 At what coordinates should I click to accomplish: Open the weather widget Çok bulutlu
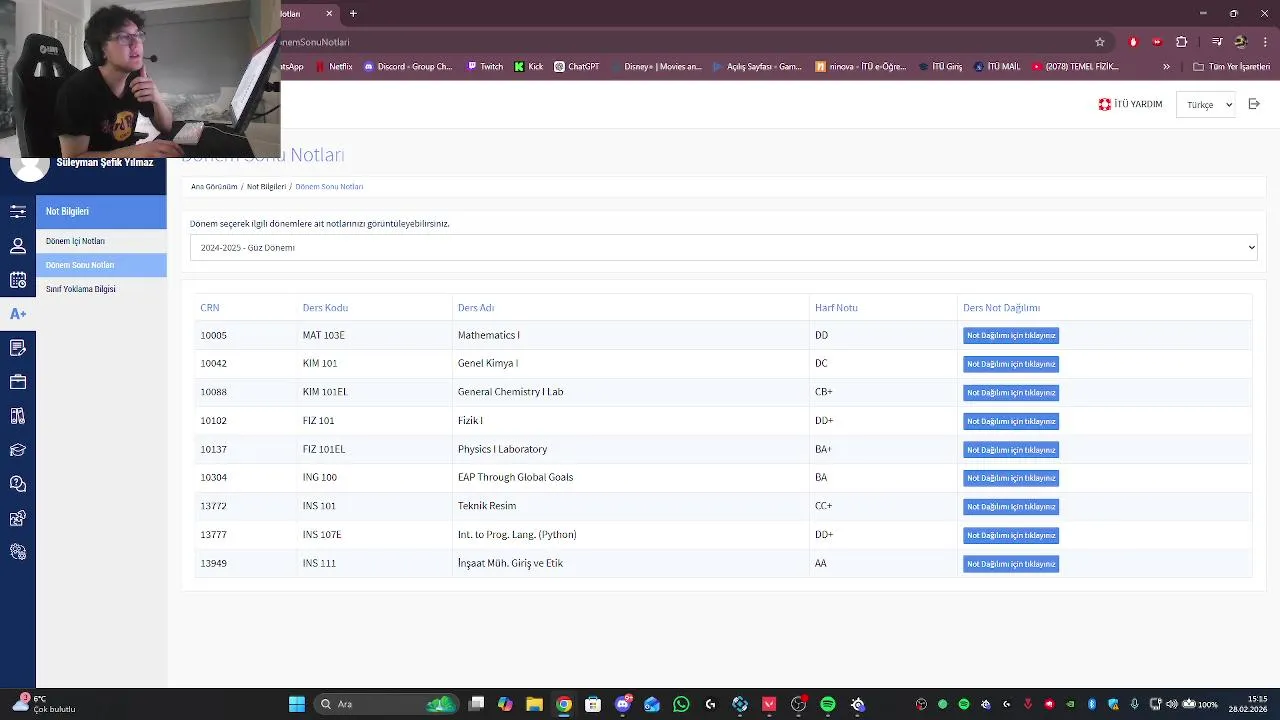click(44, 704)
